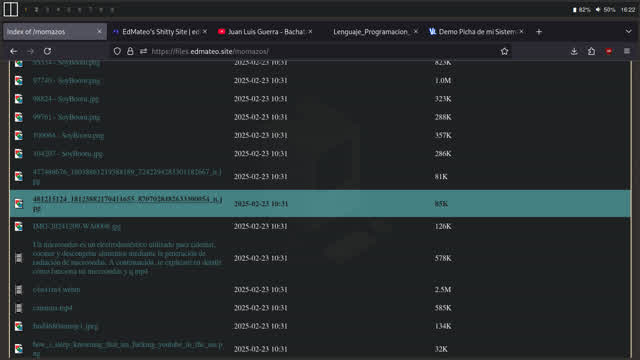Open the 286K SoyBooru jpg file link
Screen dimensions: 640x360
coord(68,154)
